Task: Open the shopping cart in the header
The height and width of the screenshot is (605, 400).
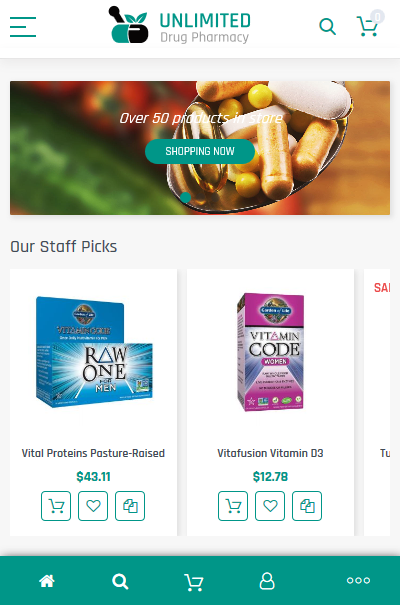Action: pyautogui.click(x=367, y=26)
